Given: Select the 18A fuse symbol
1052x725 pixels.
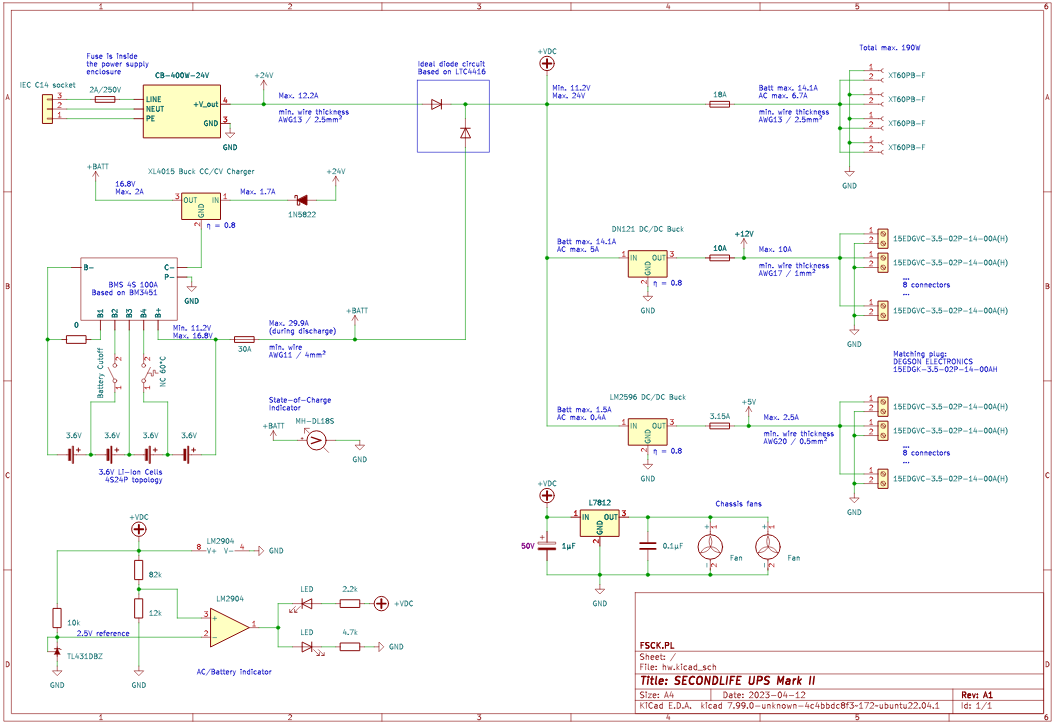Looking at the screenshot, I should 718,103.
